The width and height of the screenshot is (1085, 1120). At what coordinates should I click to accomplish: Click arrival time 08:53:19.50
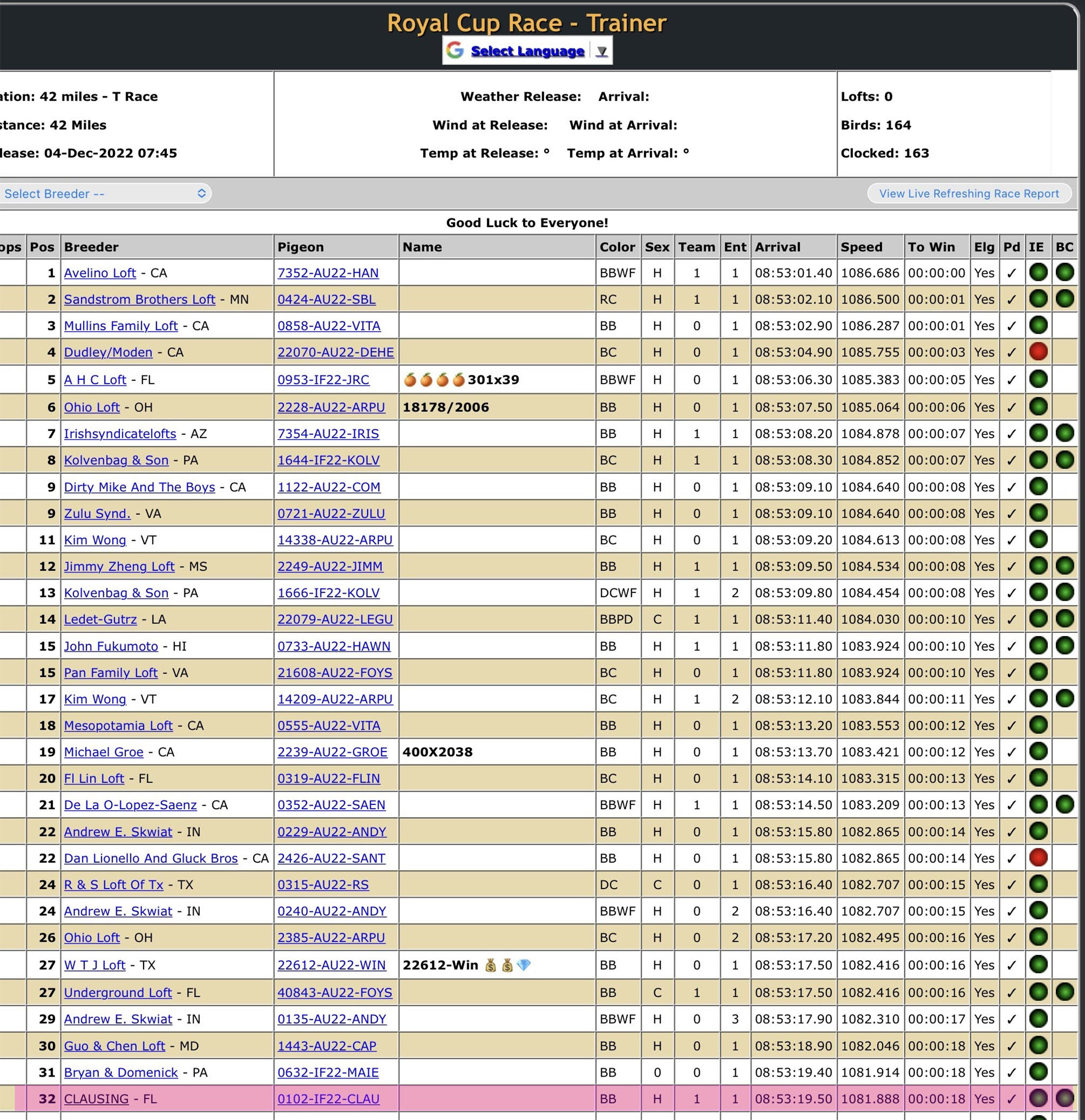click(x=794, y=1099)
